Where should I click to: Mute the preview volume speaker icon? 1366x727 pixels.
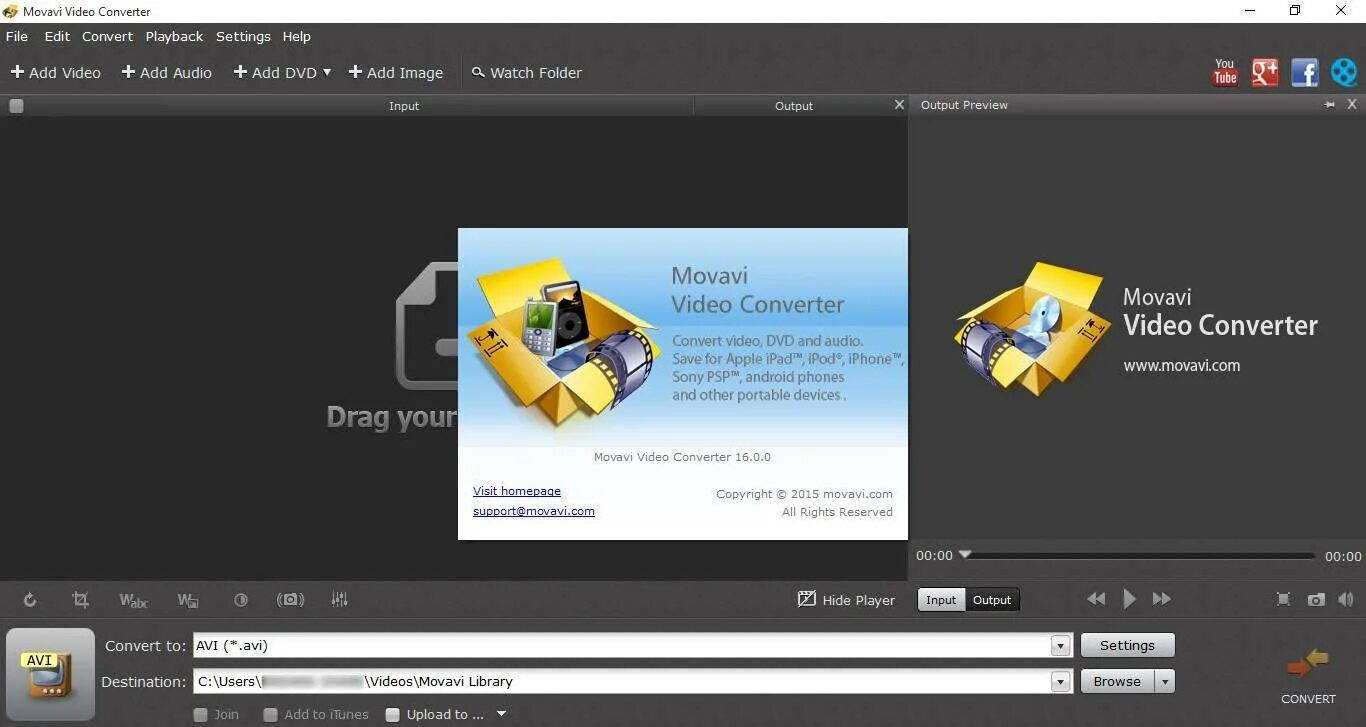(1346, 599)
